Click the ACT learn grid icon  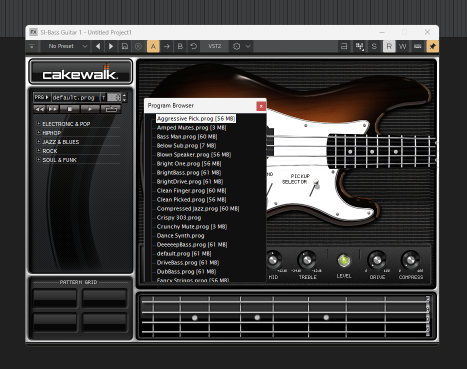359,46
